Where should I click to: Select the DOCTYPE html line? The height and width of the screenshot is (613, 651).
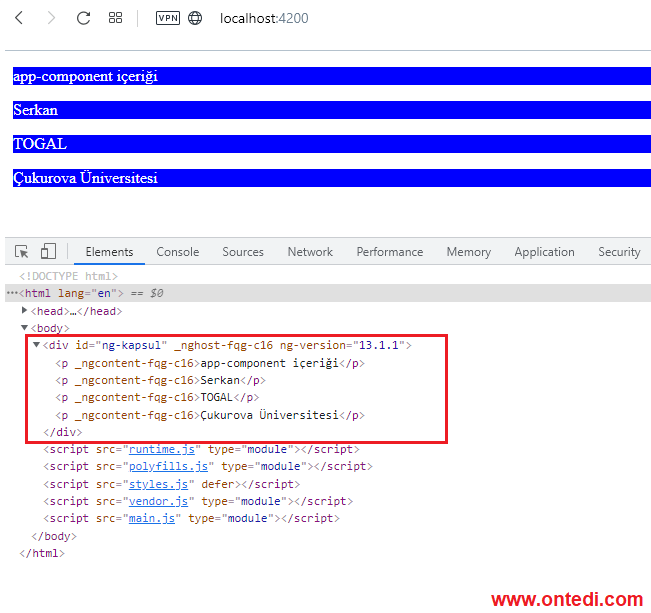(69, 276)
